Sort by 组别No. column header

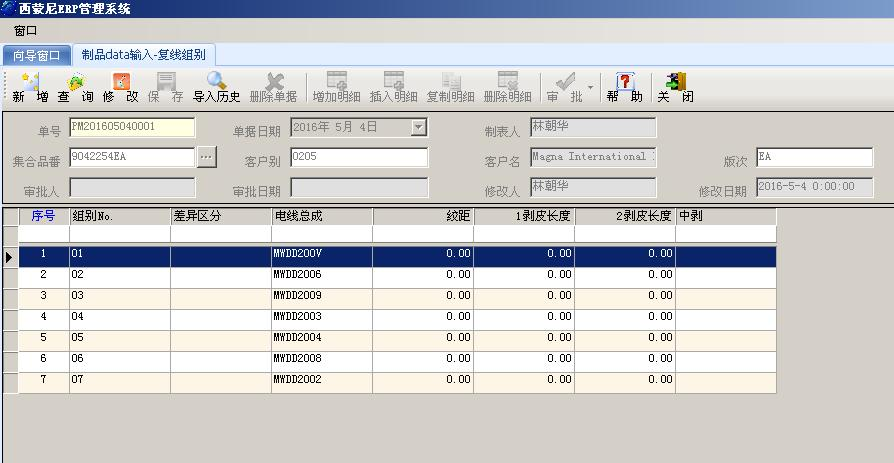coord(120,217)
